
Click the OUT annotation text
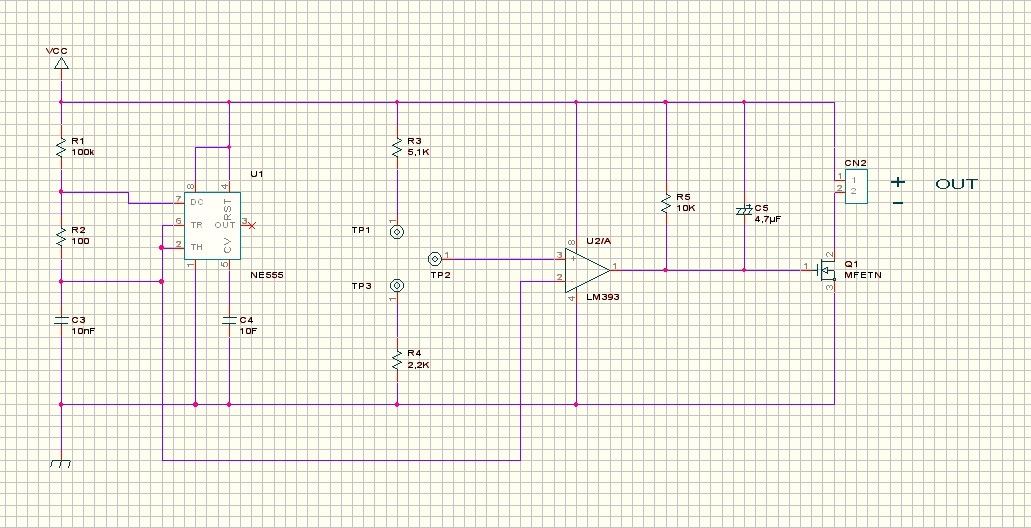957,184
